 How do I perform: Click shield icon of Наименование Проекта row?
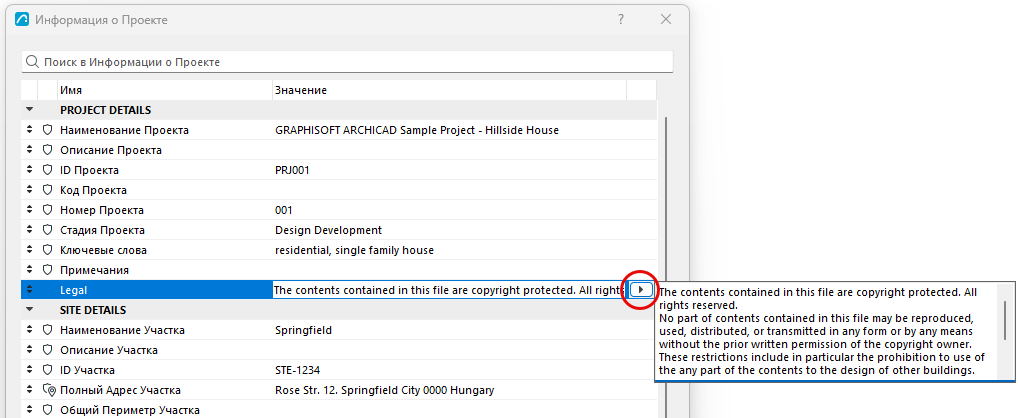tap(47, 130)
